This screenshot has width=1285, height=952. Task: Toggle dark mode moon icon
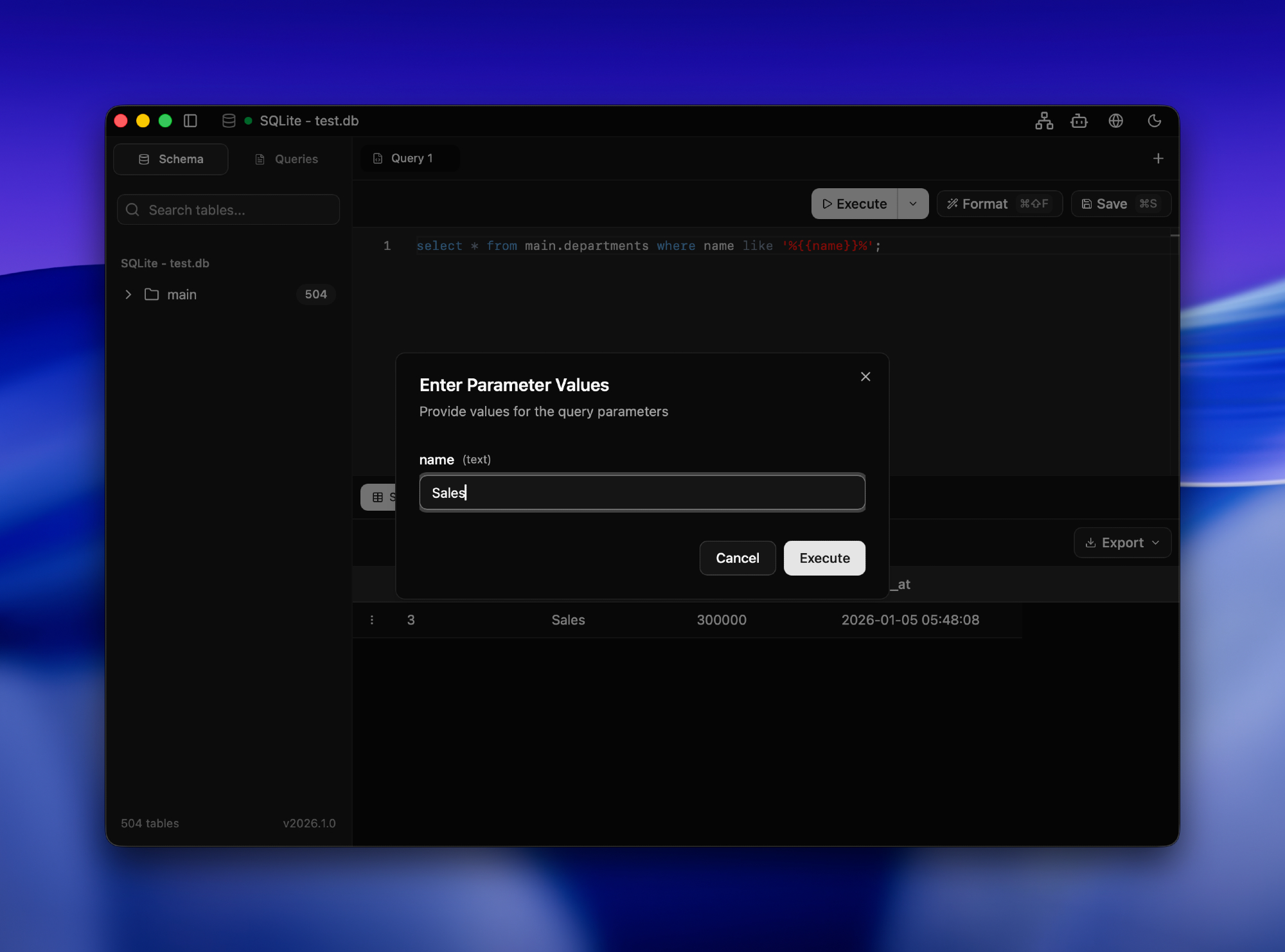click(1155, 121)
